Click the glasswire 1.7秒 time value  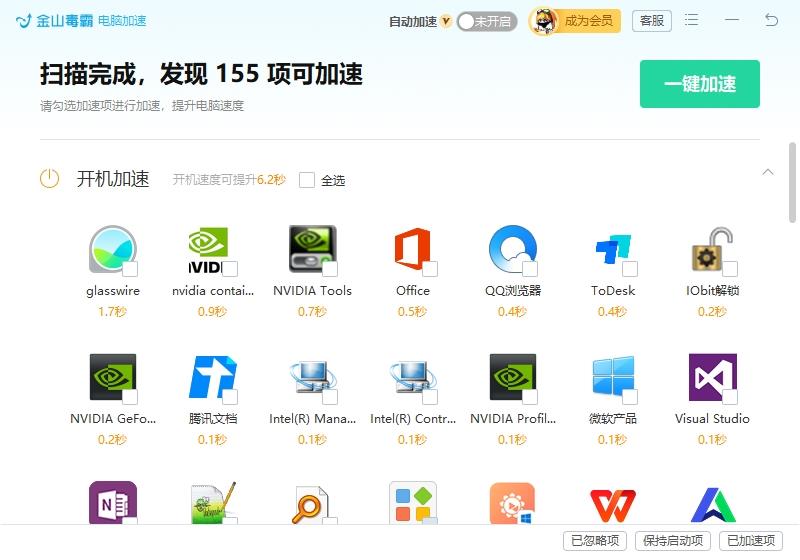pos(112,311)
